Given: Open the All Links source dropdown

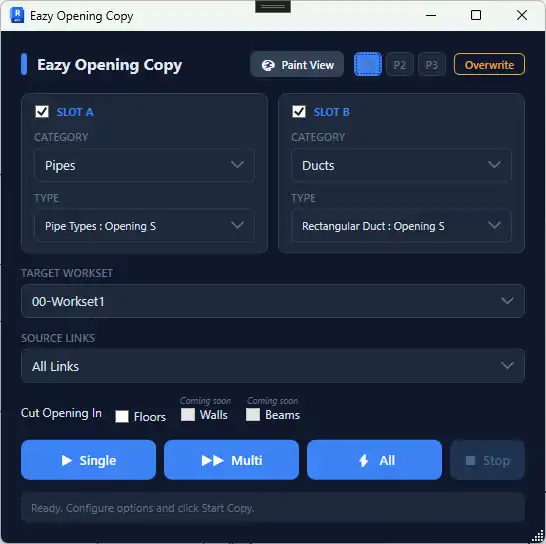Looking at the screenshot, I should pos(273,366).
